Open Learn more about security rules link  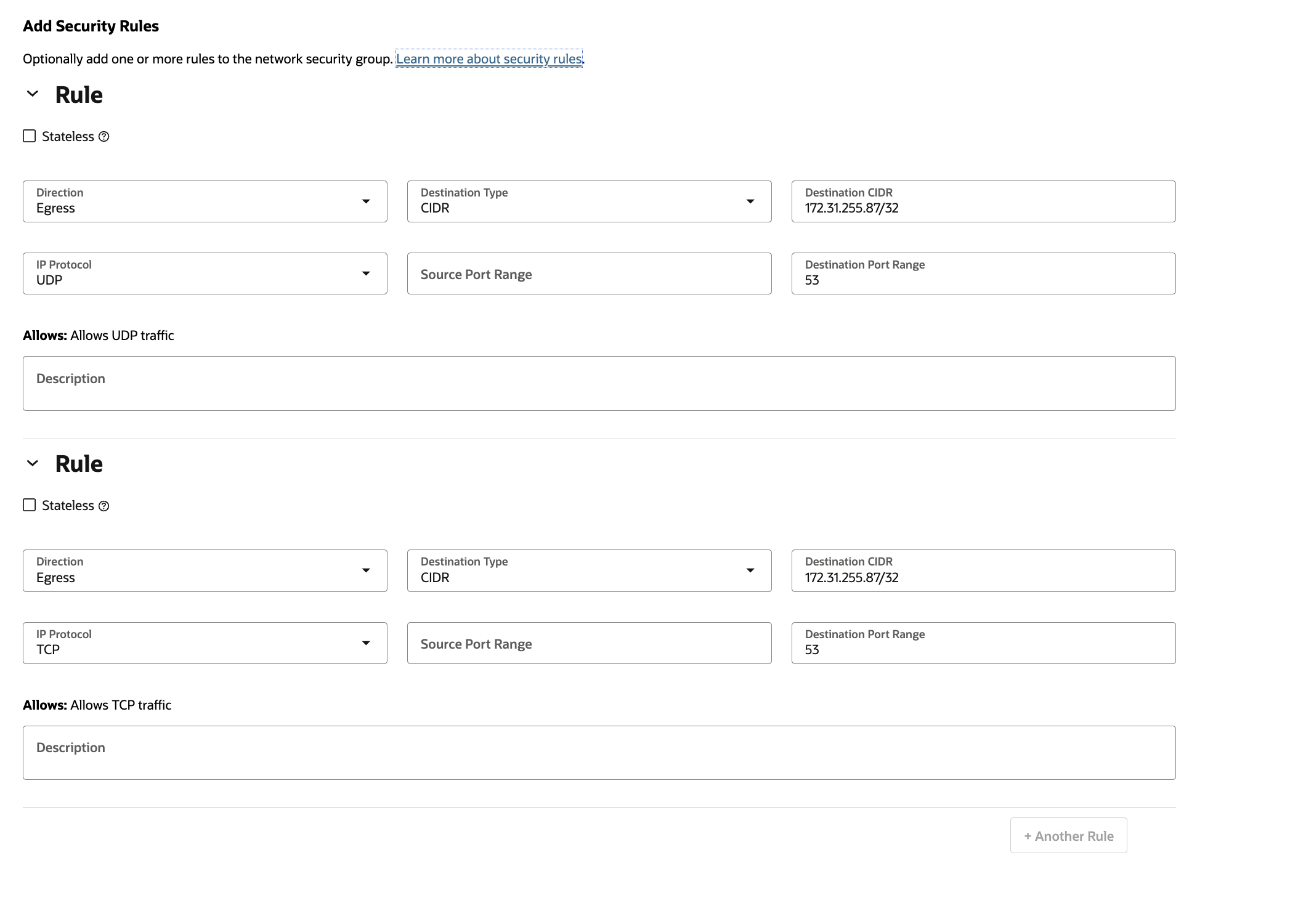click(489, 59)
